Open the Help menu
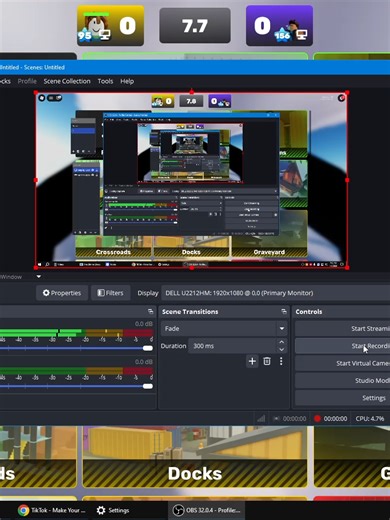Image resolution: width=390 pixels, height=520 pixels. [127, 81]
